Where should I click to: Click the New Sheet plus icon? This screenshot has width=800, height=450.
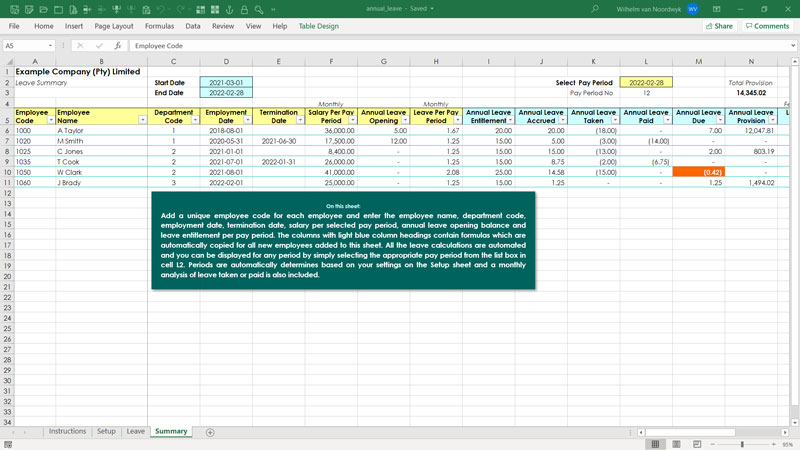pos(210,432)
